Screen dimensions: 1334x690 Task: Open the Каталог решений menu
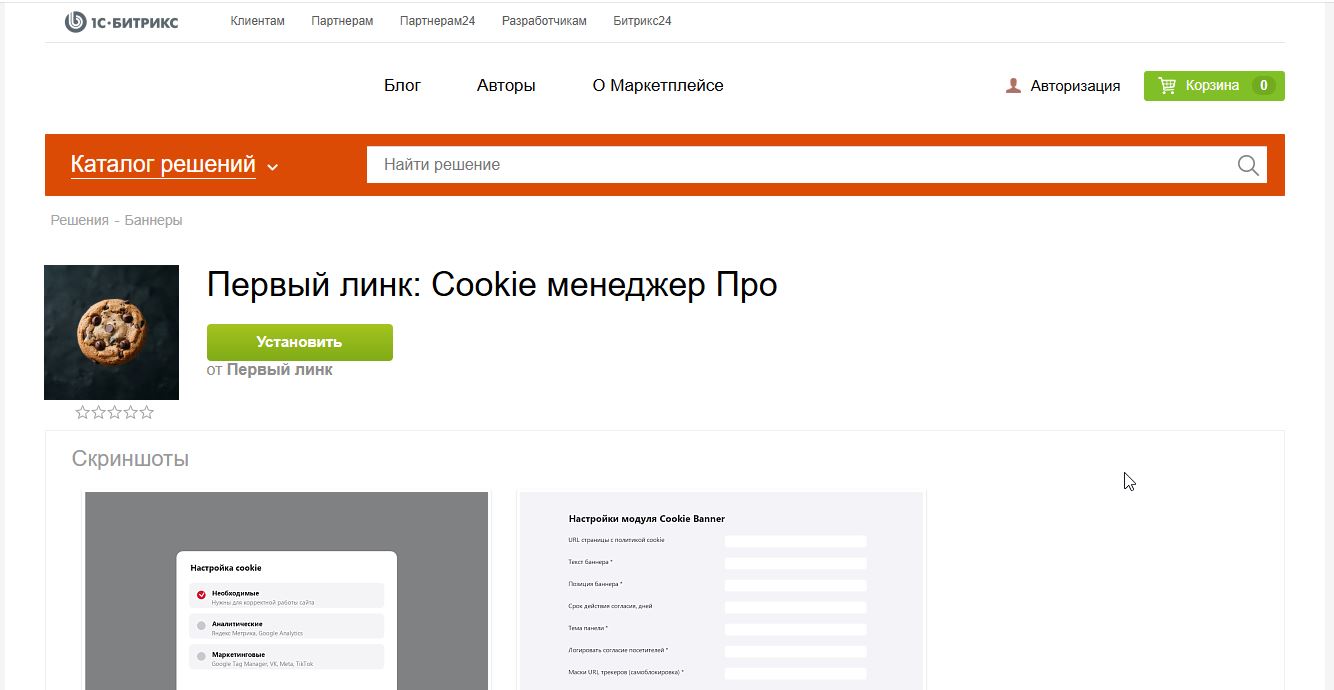(163, 165)
